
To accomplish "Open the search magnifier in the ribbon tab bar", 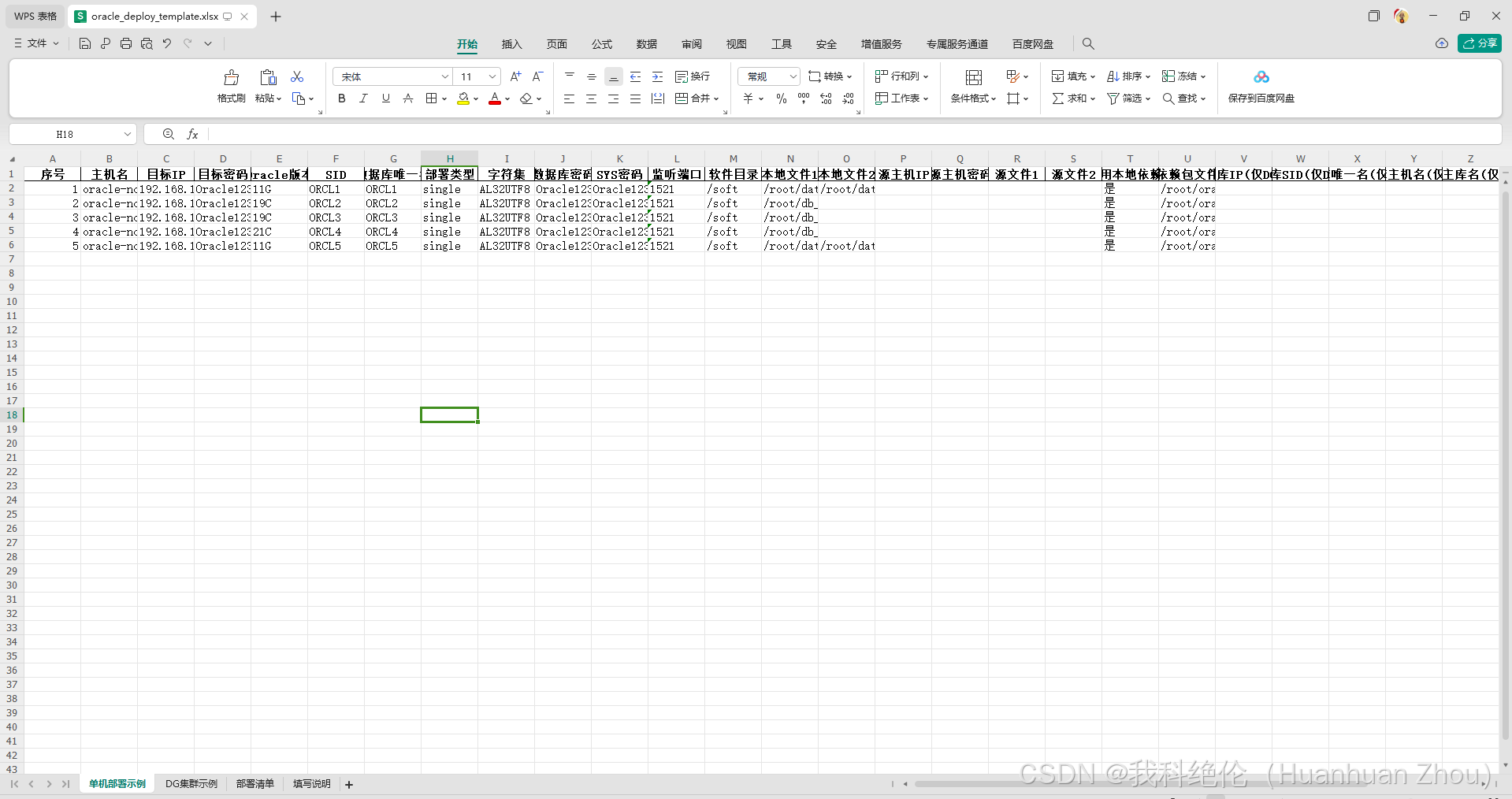I will 1088,43.
